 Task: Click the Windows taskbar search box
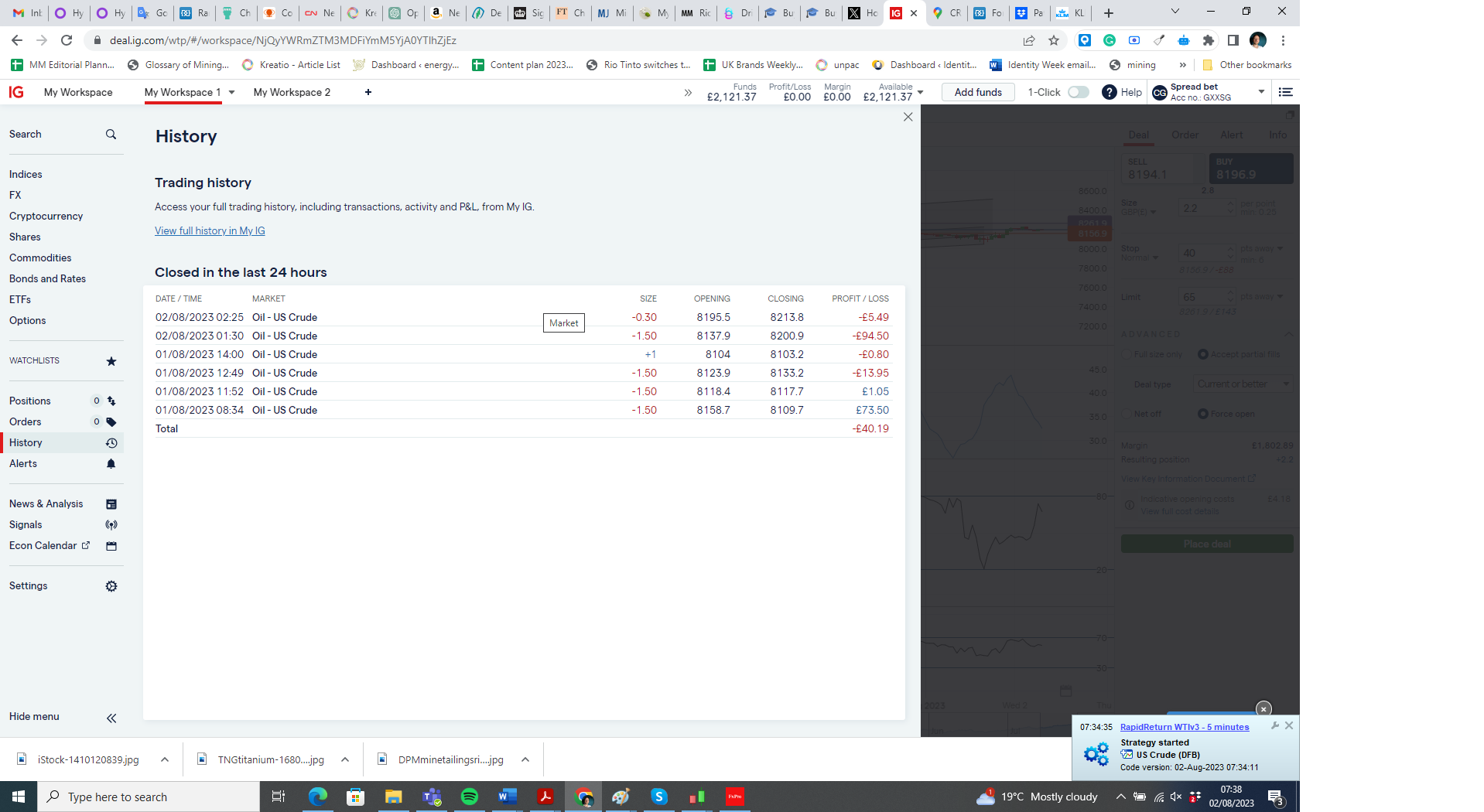coord(148,797)
